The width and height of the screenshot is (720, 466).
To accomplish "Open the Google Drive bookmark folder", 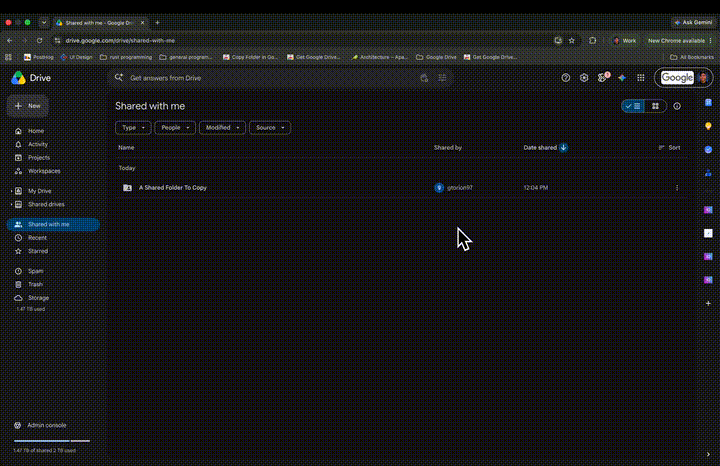I will (x=436, y=57).
